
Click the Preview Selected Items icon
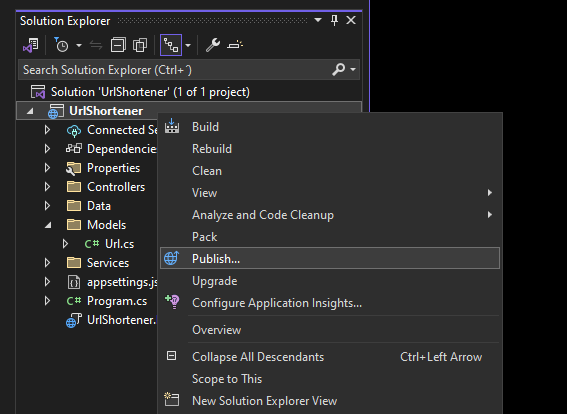point(235,45)
